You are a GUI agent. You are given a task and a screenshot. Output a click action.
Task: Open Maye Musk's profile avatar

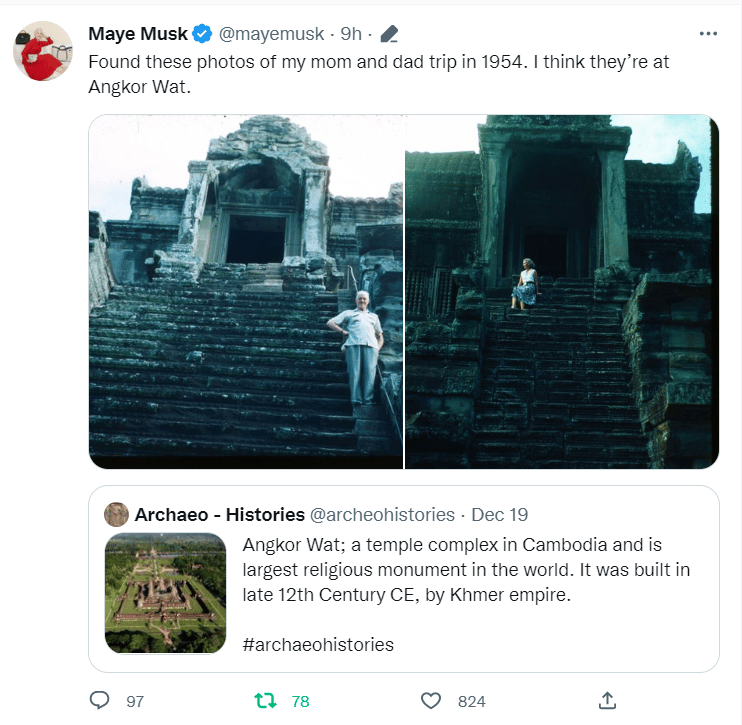(x=44, y=50)
